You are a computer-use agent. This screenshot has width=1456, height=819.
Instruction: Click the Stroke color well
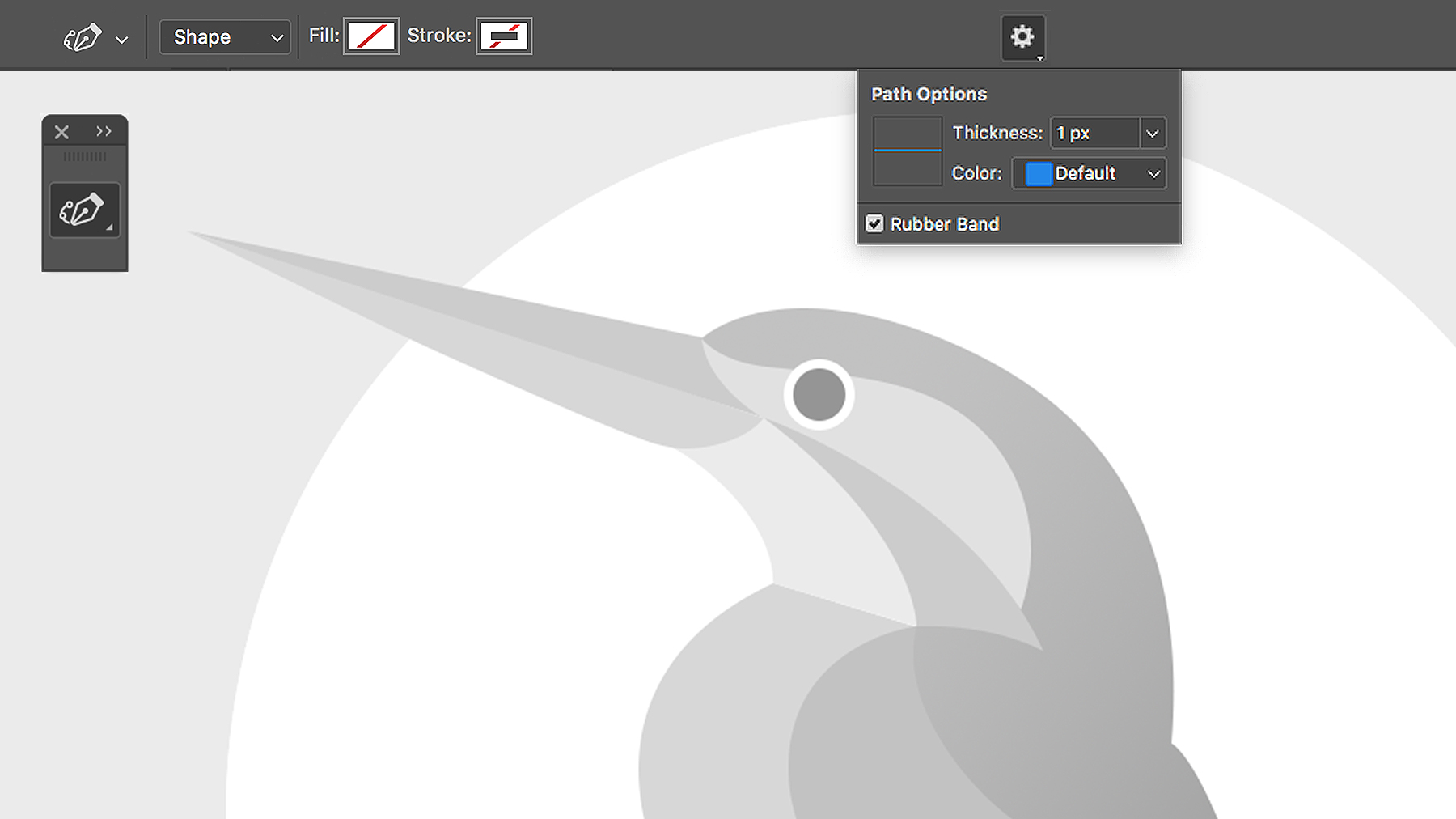click(503, 36)
